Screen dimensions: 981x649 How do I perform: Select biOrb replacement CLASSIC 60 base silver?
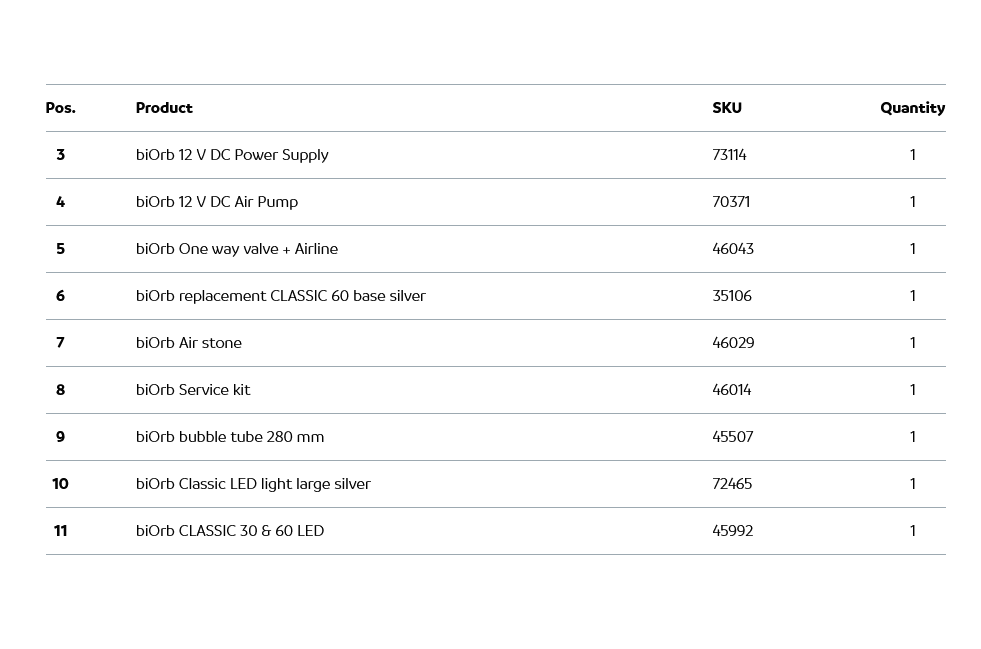[x=281, y=296]
